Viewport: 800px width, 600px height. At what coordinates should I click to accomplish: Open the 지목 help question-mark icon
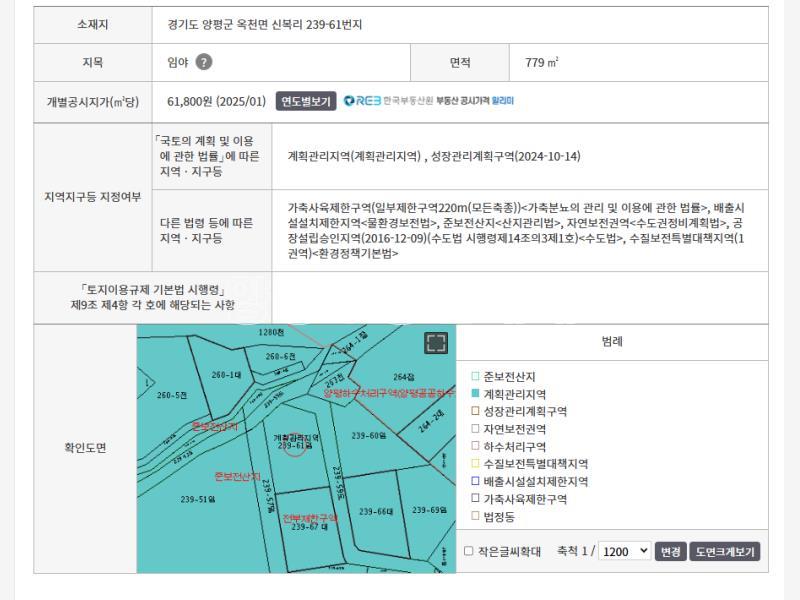click(x=204, y=62)
